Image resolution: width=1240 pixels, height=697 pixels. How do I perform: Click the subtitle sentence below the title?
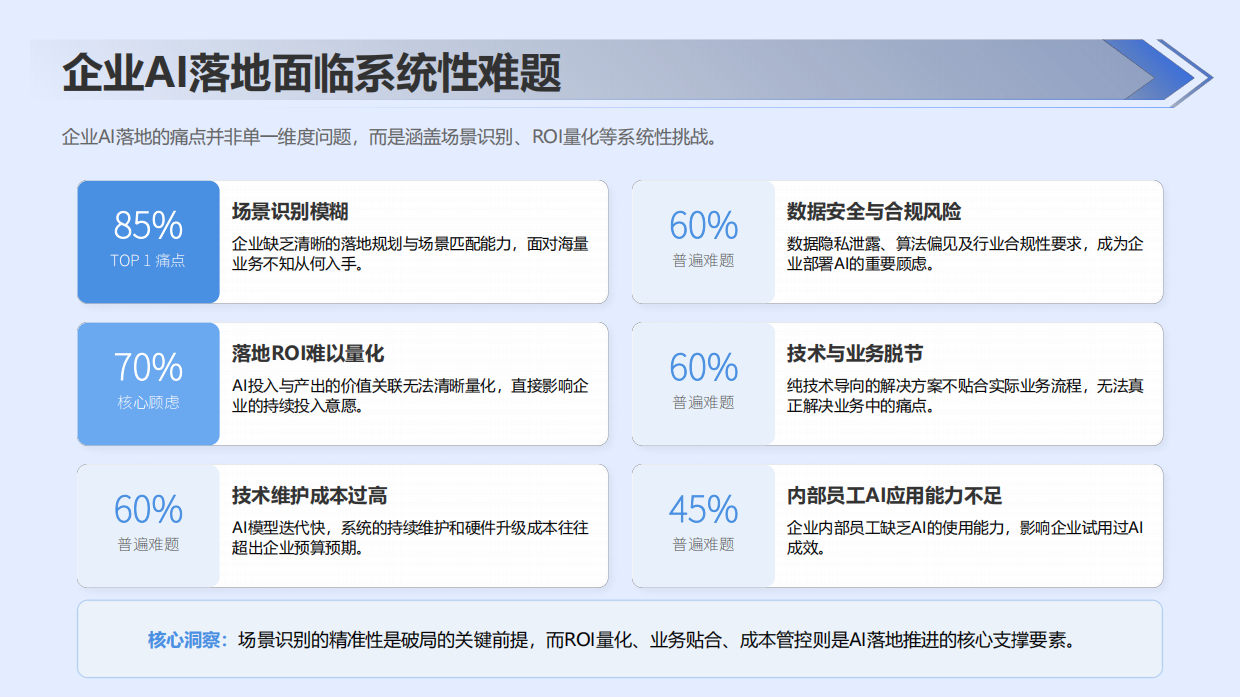coord(389,137)
